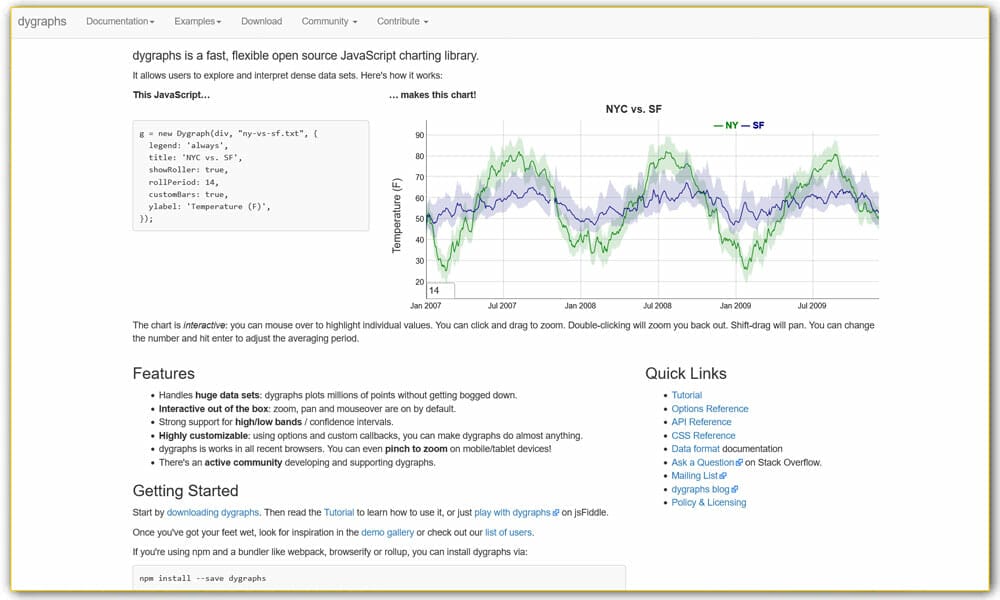Follow the API Reference link

point(702,422)
